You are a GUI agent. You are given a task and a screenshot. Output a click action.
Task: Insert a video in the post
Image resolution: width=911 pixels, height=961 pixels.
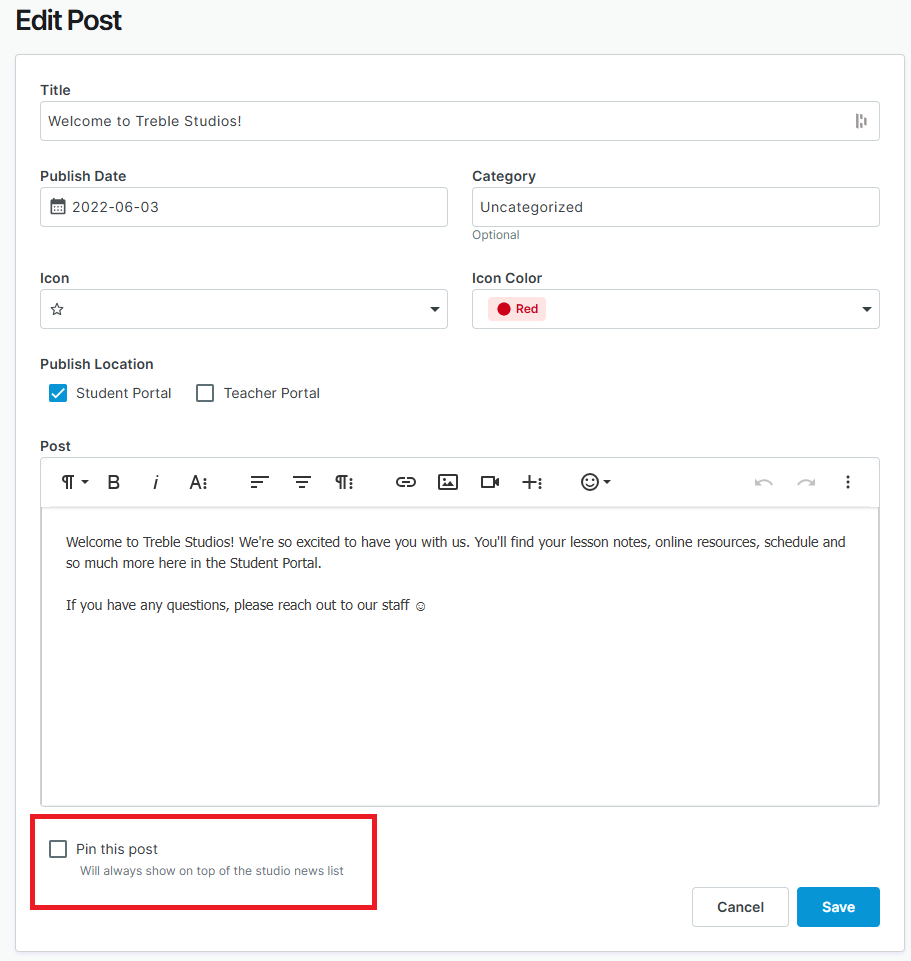click(x=490, y=482)
